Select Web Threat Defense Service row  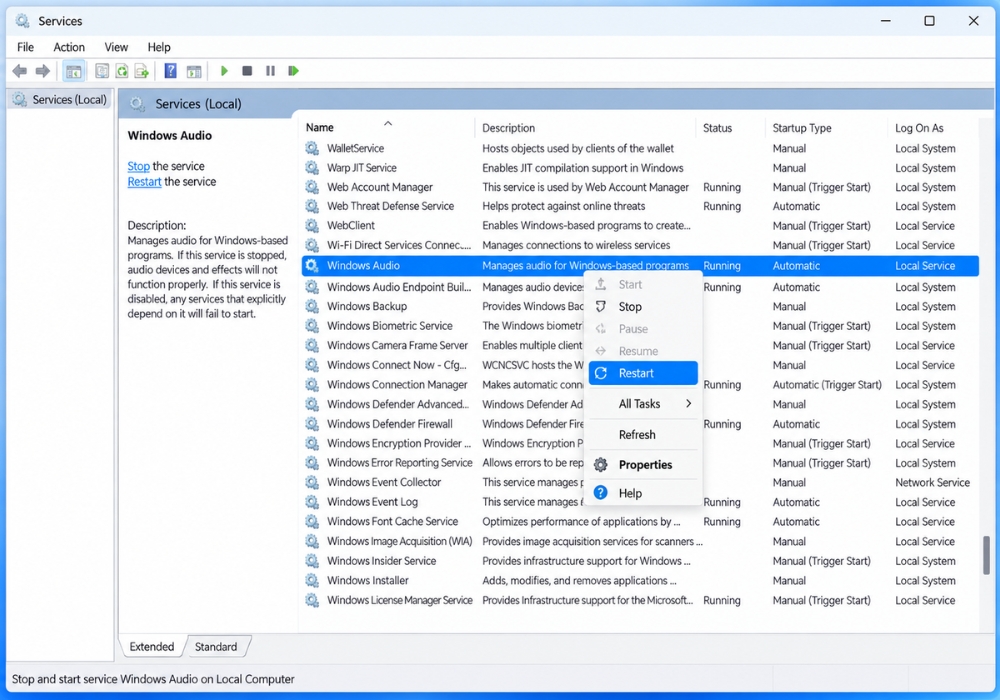[x=640, y=207]
